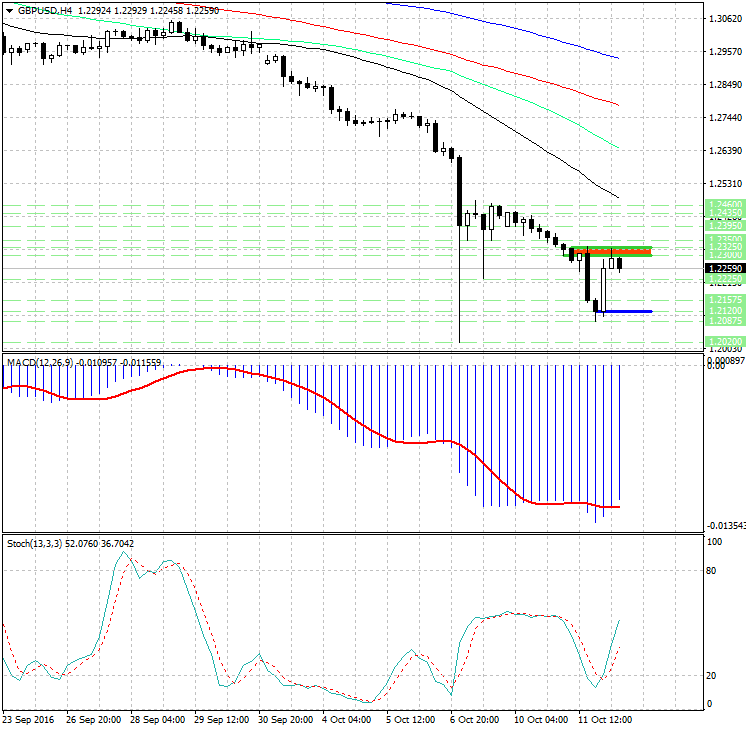Click the 6 Oct 20:00 time label

point(474,720)
